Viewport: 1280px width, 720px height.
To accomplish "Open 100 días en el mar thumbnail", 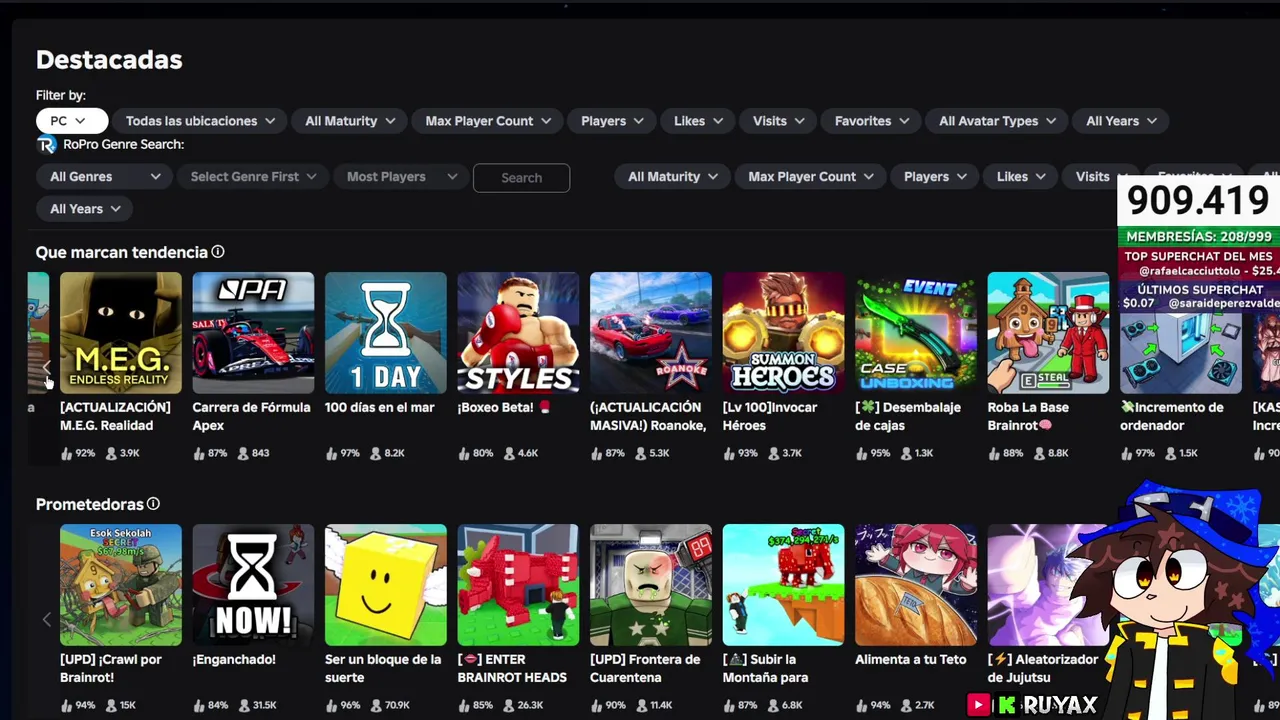I will click(386, 333).
